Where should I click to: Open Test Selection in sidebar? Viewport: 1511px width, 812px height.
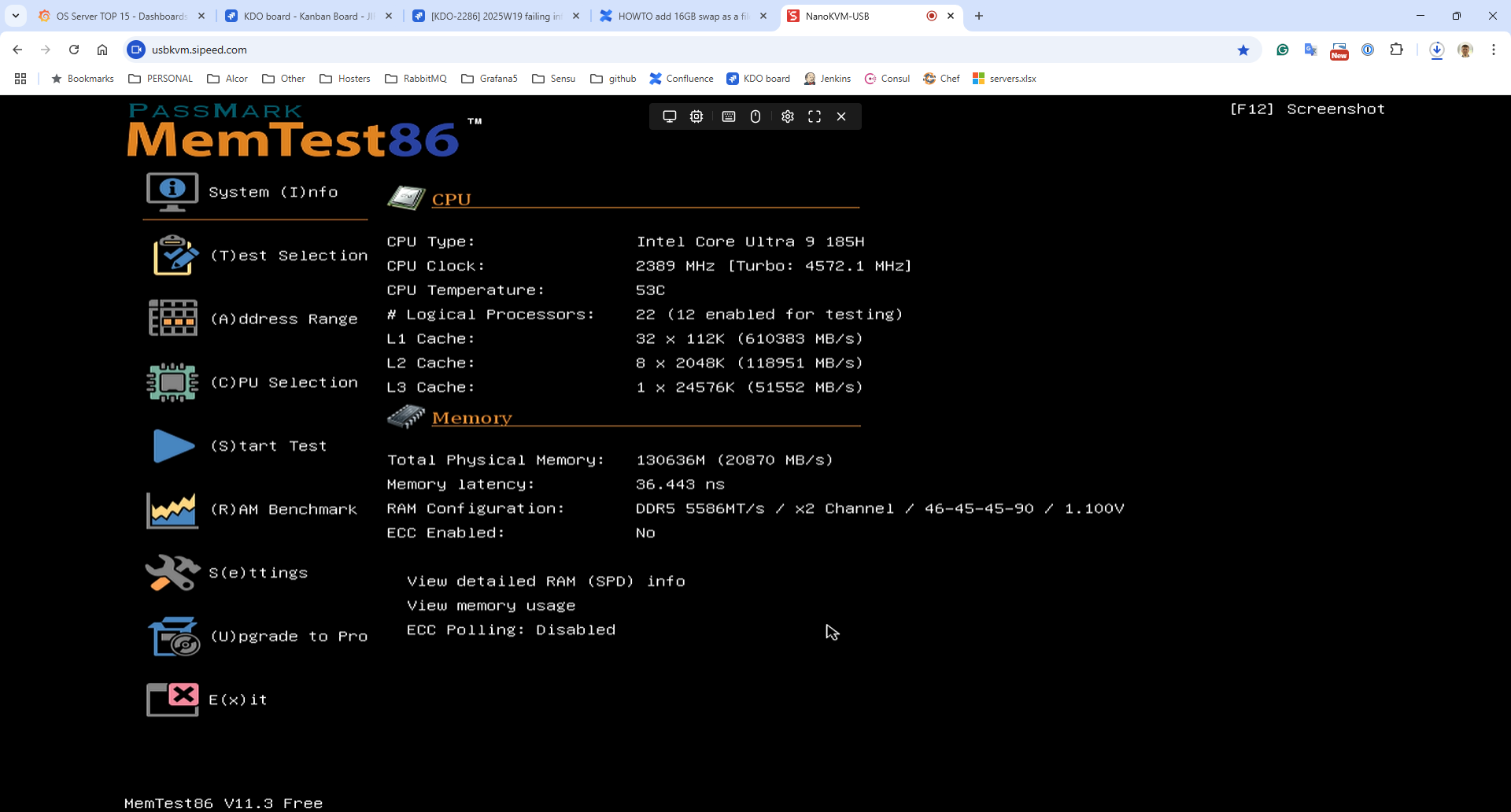[x=288, y=256]
